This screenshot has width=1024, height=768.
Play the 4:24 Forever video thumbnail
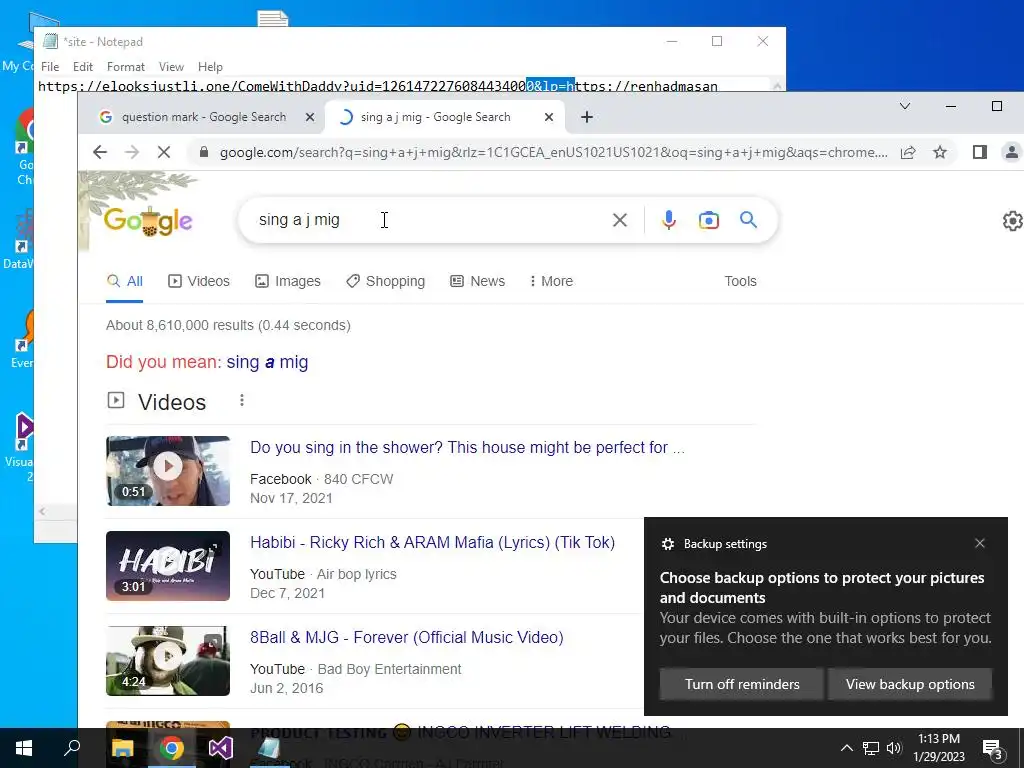pos(168,661)
